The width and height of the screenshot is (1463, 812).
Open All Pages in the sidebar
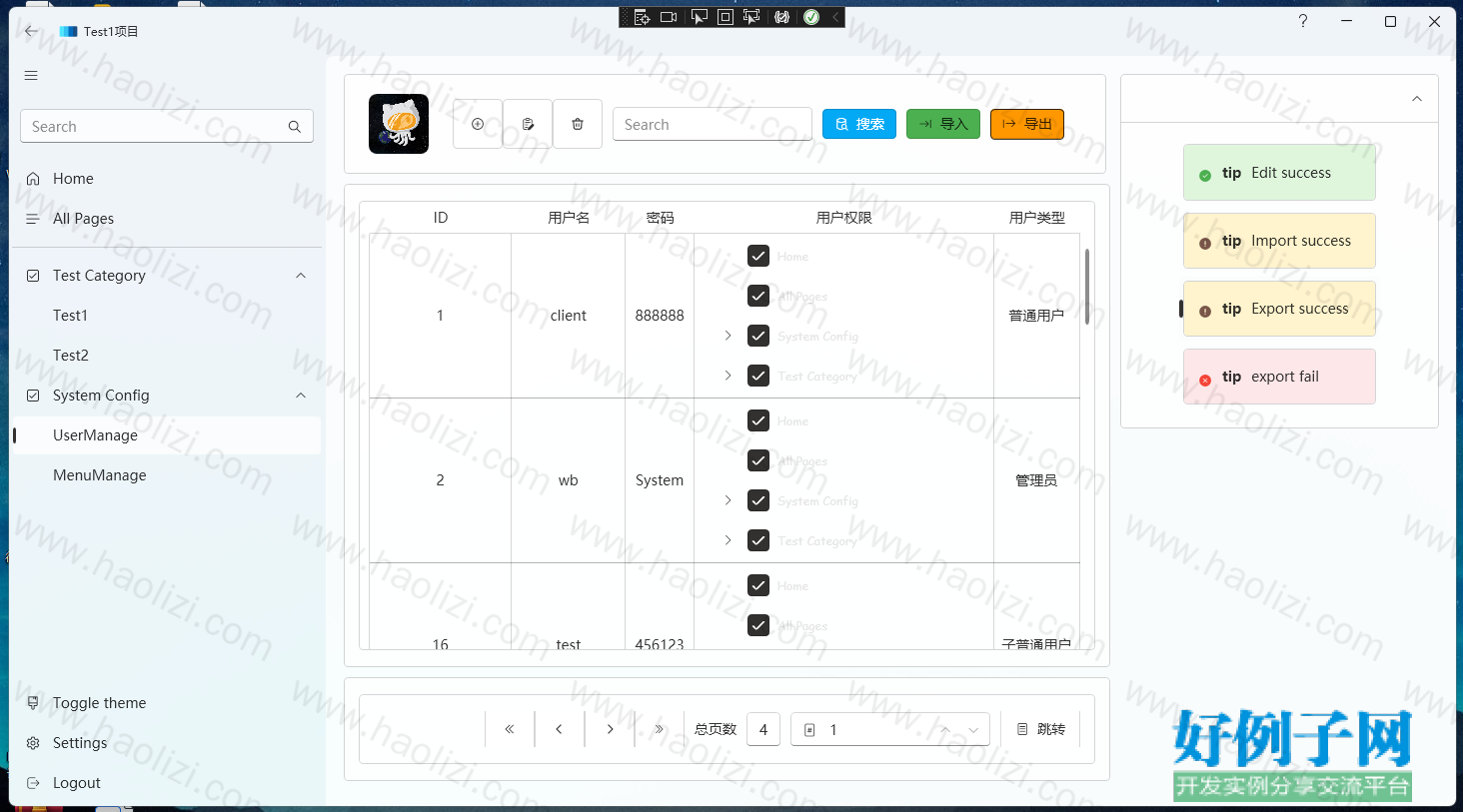[166, 219]
